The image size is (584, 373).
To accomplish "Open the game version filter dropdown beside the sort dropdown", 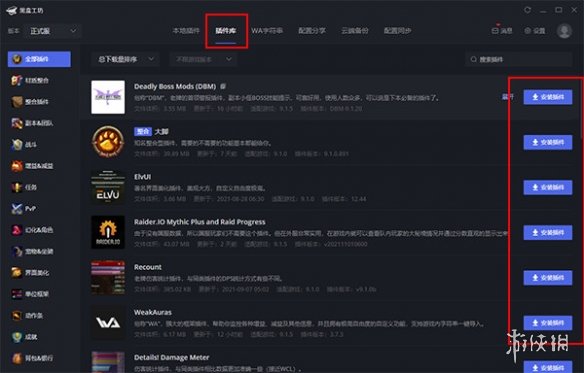I will tap(203, 59).
